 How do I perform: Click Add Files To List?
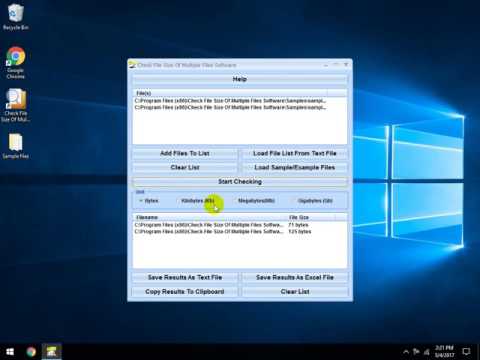click(185, 153)
